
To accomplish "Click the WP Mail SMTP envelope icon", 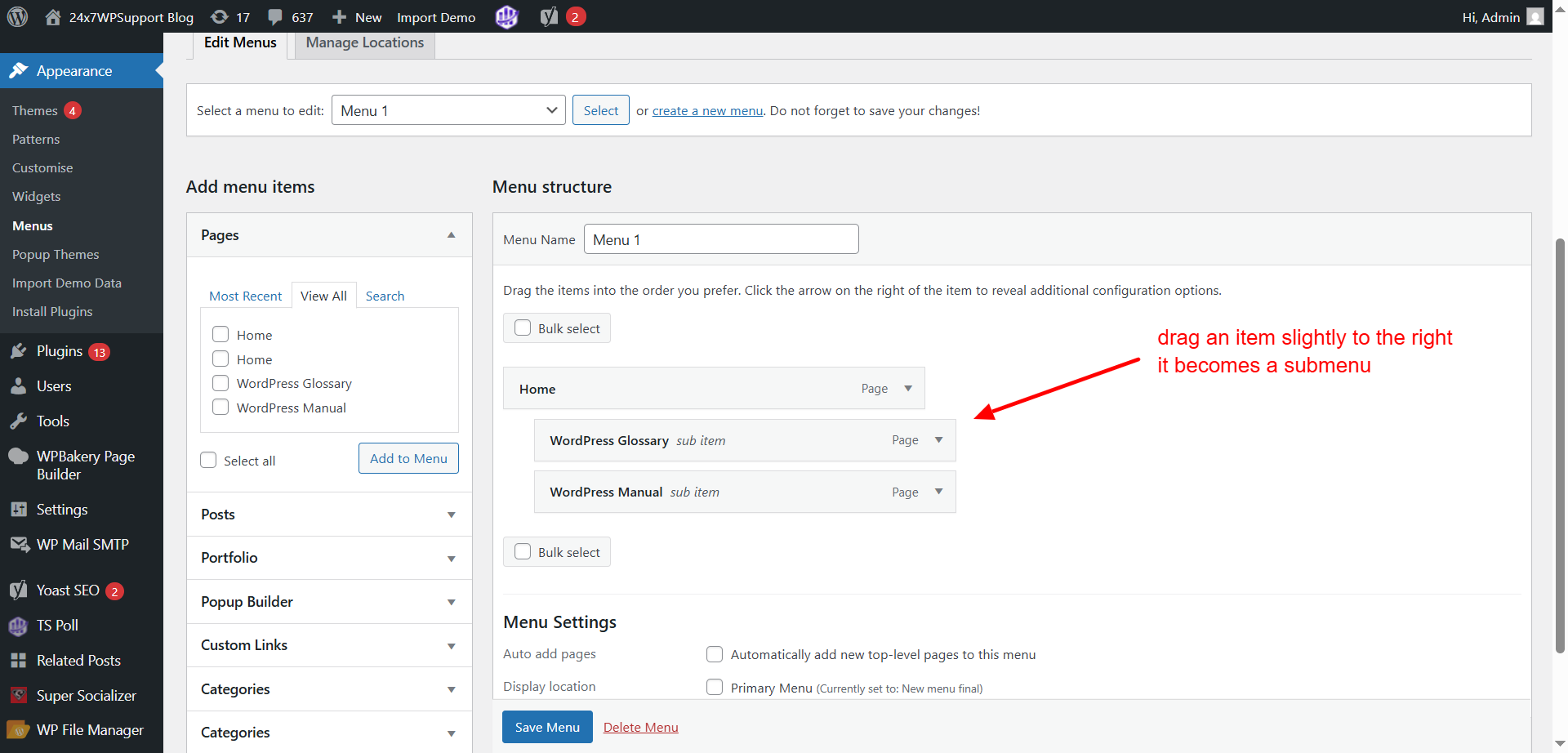I will click(19, 545).
